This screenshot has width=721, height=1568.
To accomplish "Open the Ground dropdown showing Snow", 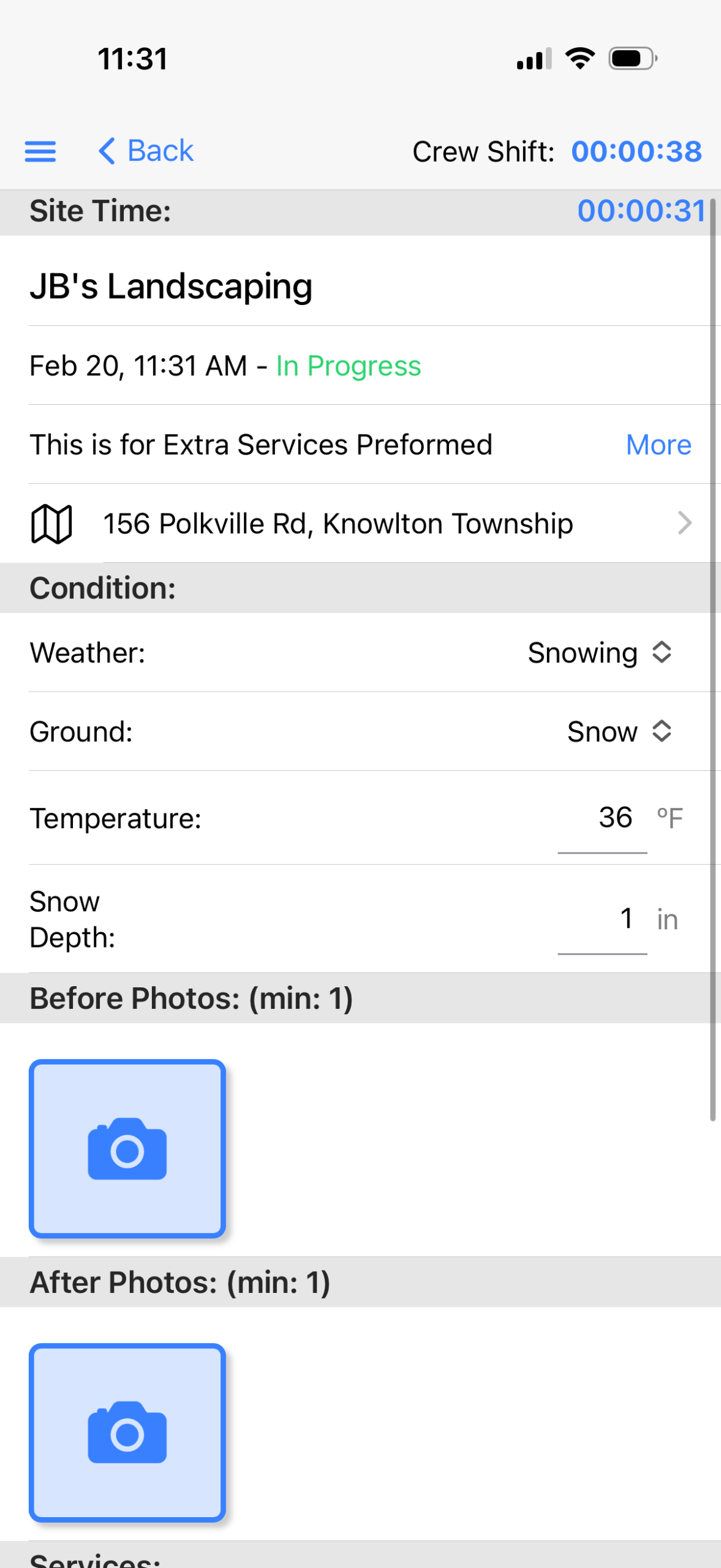I will [619, 732].
